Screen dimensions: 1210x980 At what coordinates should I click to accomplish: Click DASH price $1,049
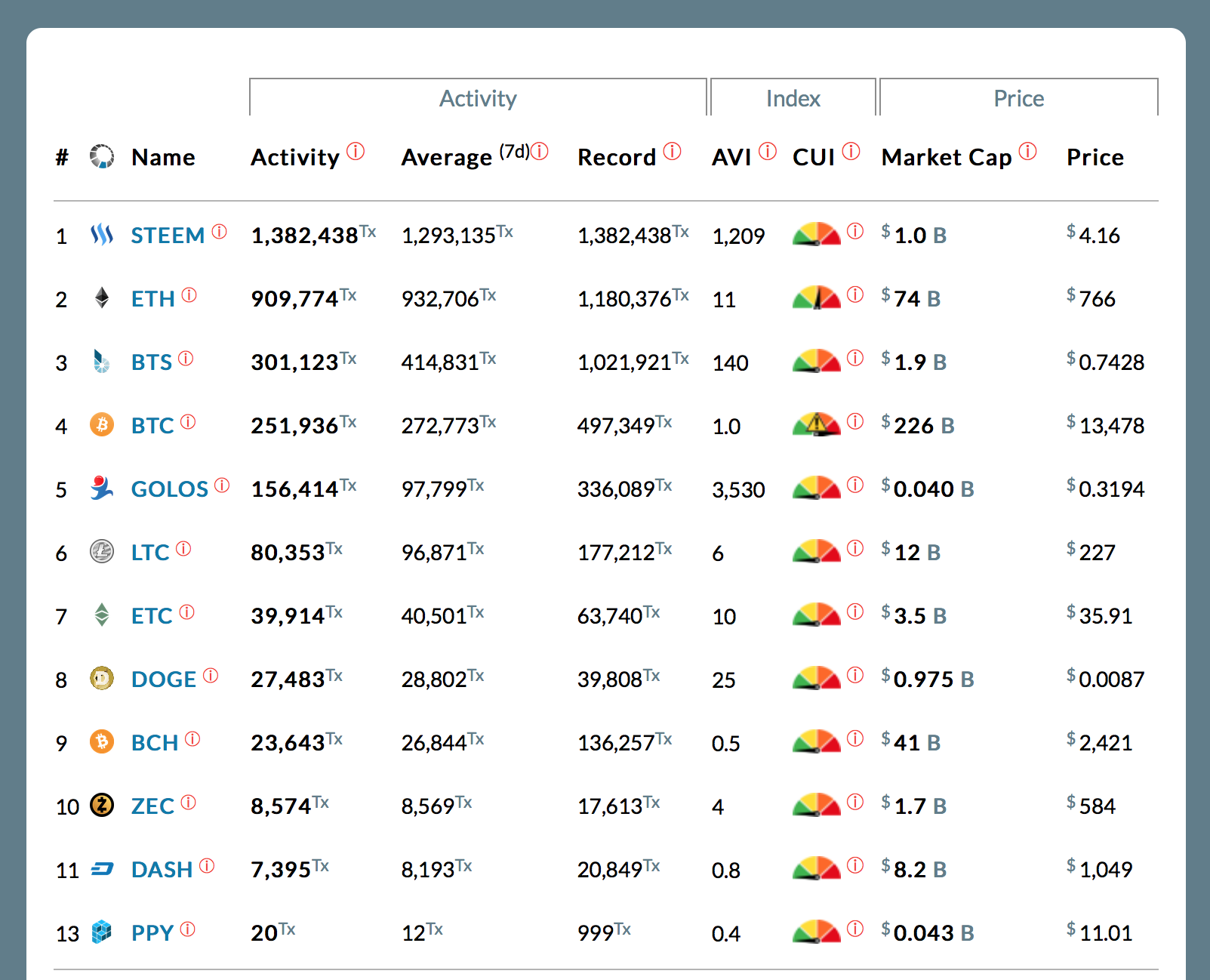(1100, 869)
